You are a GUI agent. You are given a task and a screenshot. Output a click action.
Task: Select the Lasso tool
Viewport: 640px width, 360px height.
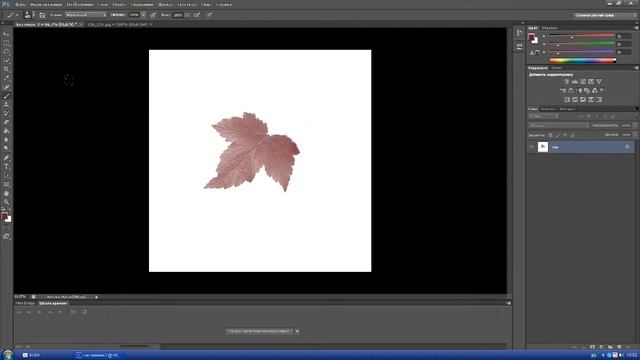pyautogui.click(x=6, y=52)
